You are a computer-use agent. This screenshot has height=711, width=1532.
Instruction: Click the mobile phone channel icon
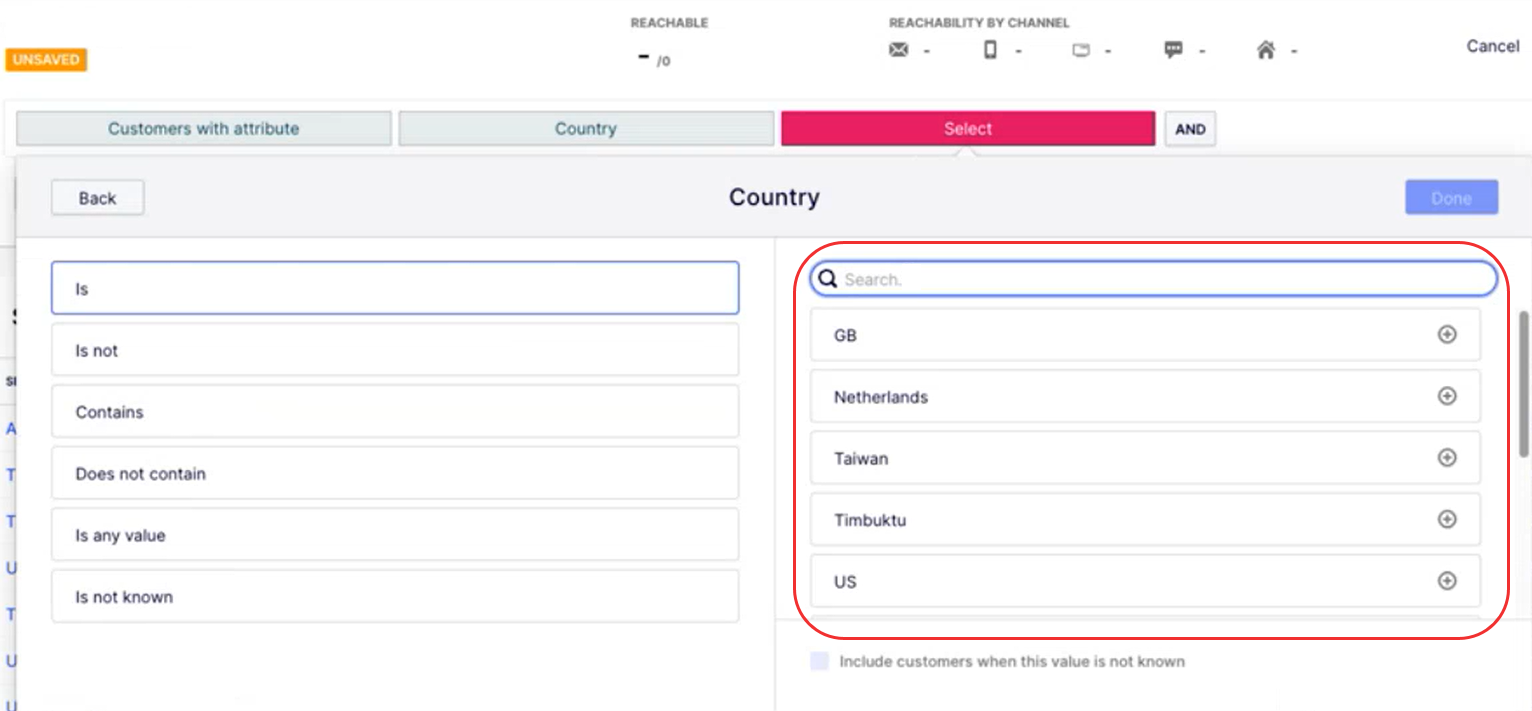click(x=990, y=50)
